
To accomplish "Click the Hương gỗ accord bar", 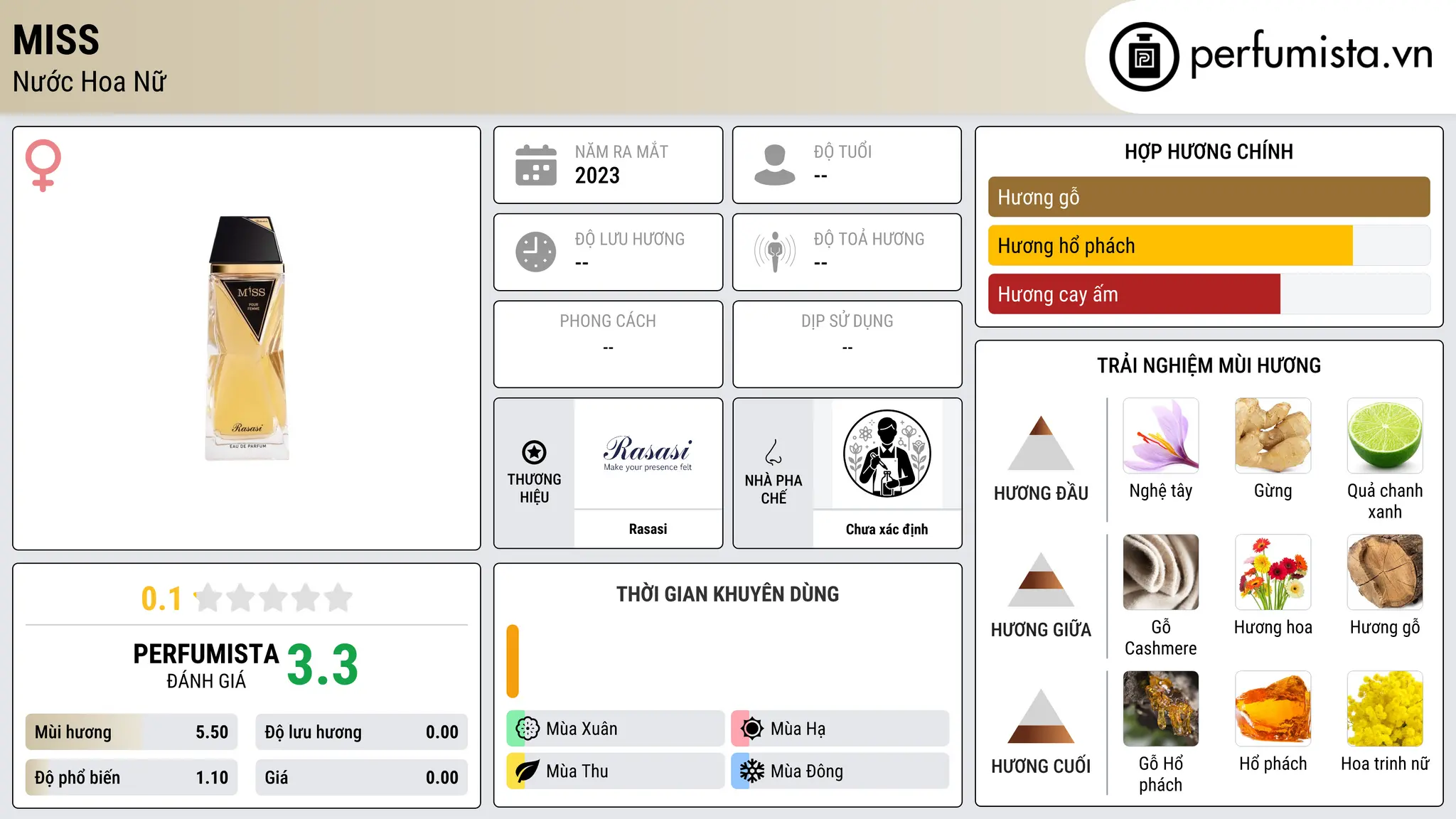I will click(1209, 197).
